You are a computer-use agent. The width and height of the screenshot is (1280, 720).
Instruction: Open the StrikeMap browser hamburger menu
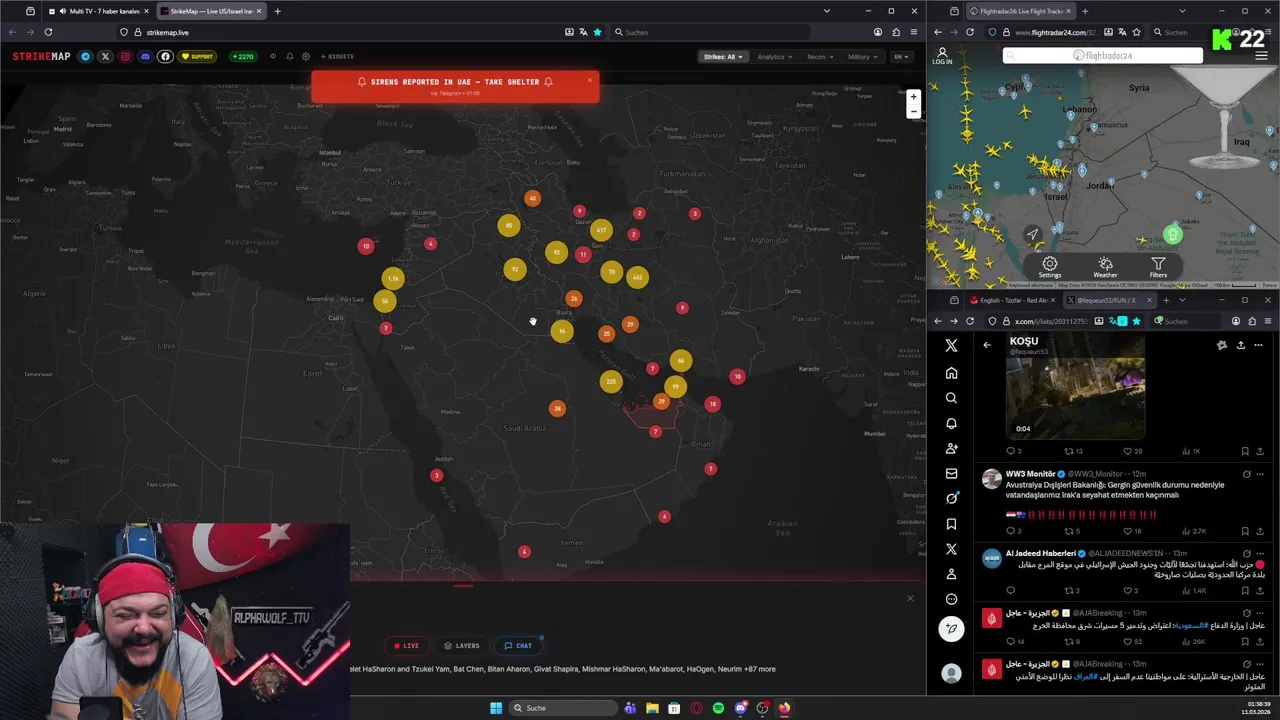click(913, 32)
